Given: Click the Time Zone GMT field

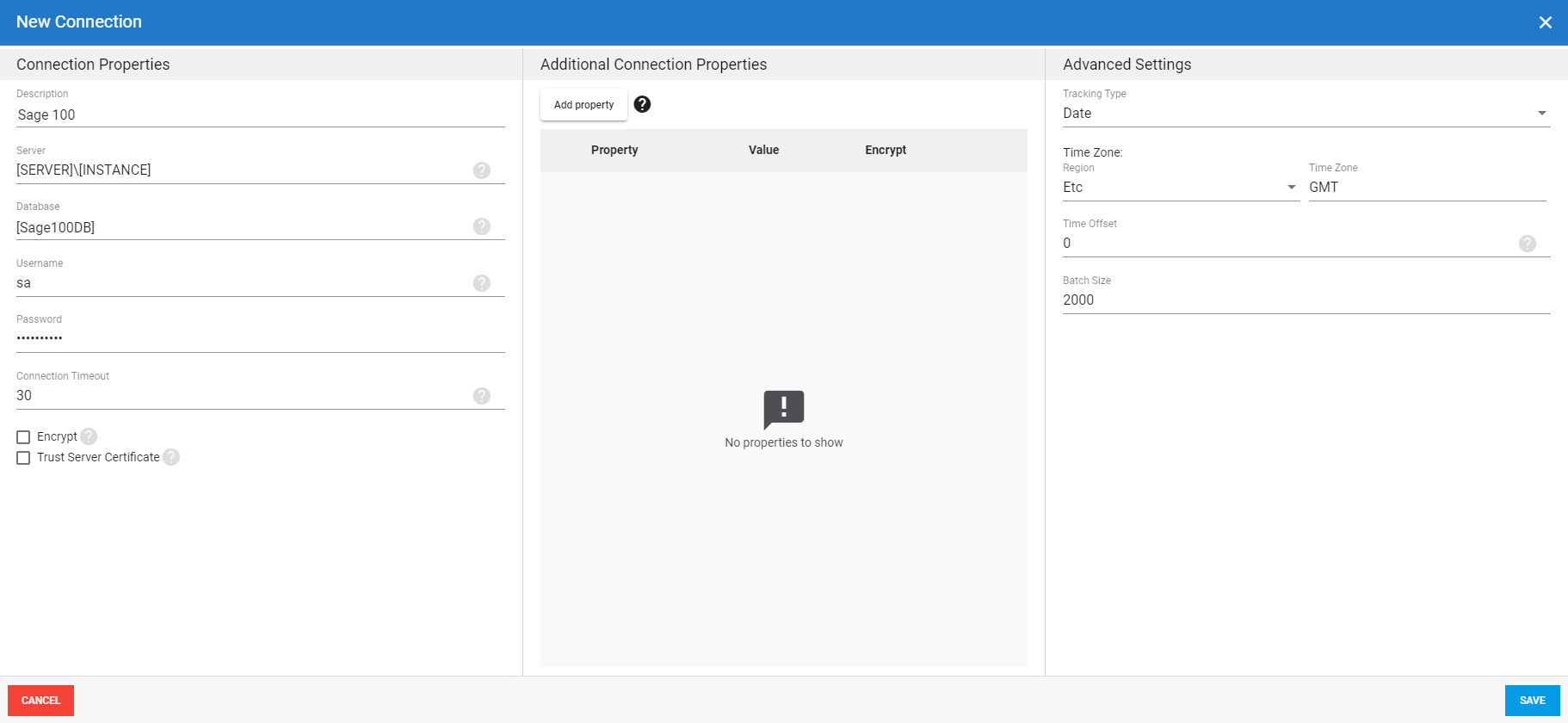Looking at the screenshot, I should pos(1426,188).
